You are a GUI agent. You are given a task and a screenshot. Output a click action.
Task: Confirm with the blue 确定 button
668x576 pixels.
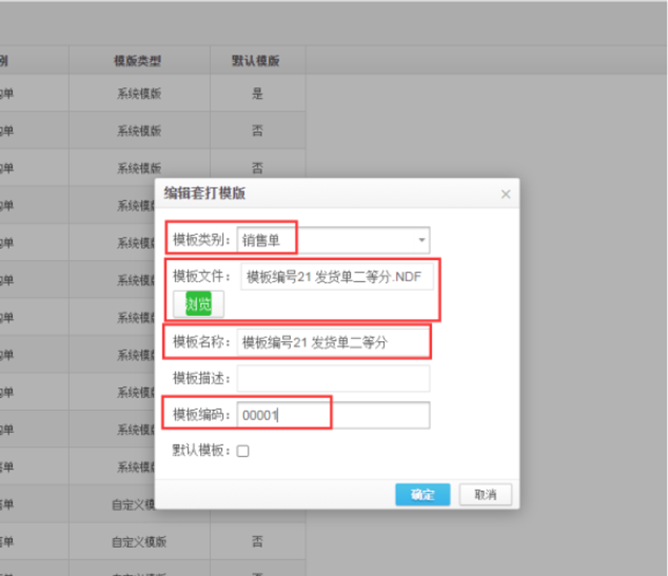click(423, 495)
